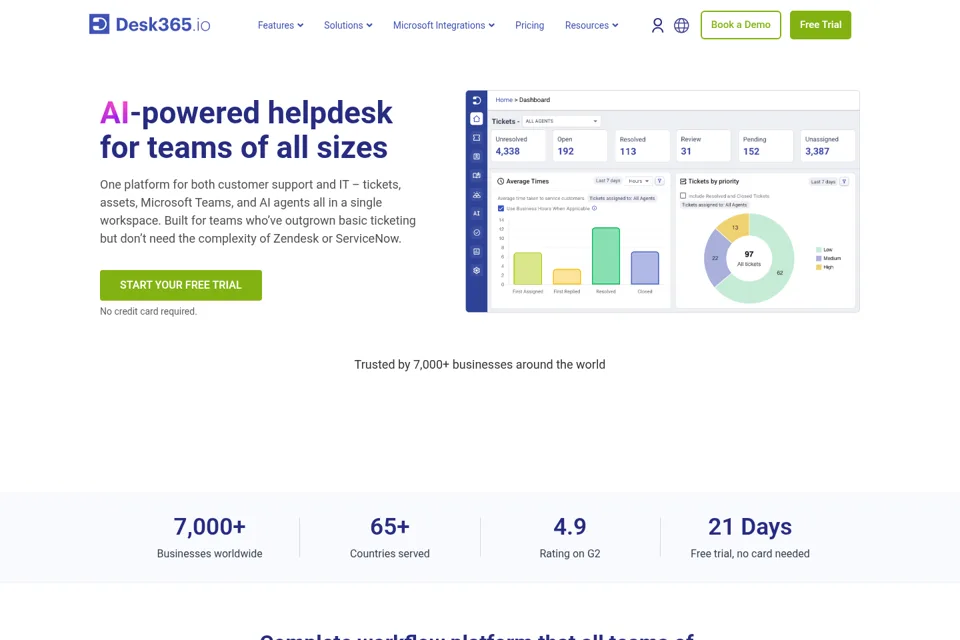Click 'No credit card required.' text
This screenshot has height=640, width=960.
[x=148, y=311]
